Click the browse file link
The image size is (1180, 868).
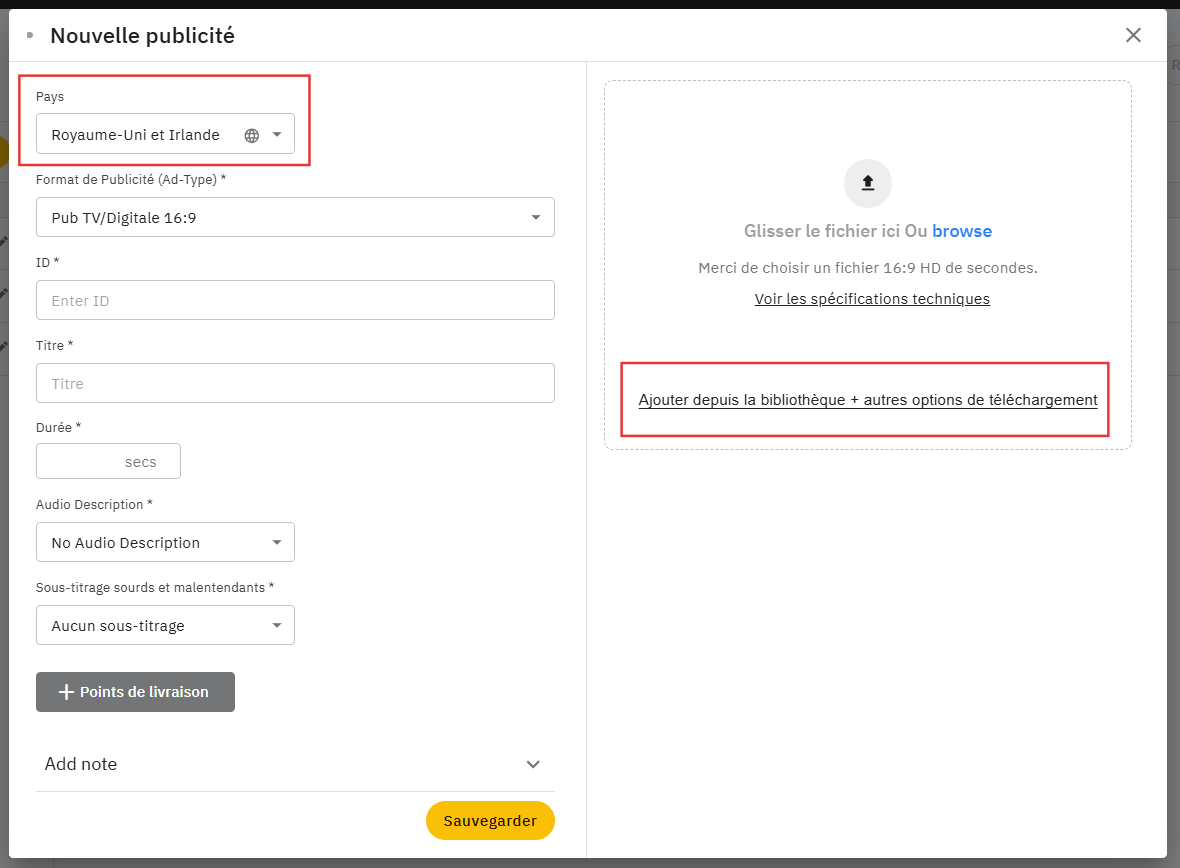point(962,231)
